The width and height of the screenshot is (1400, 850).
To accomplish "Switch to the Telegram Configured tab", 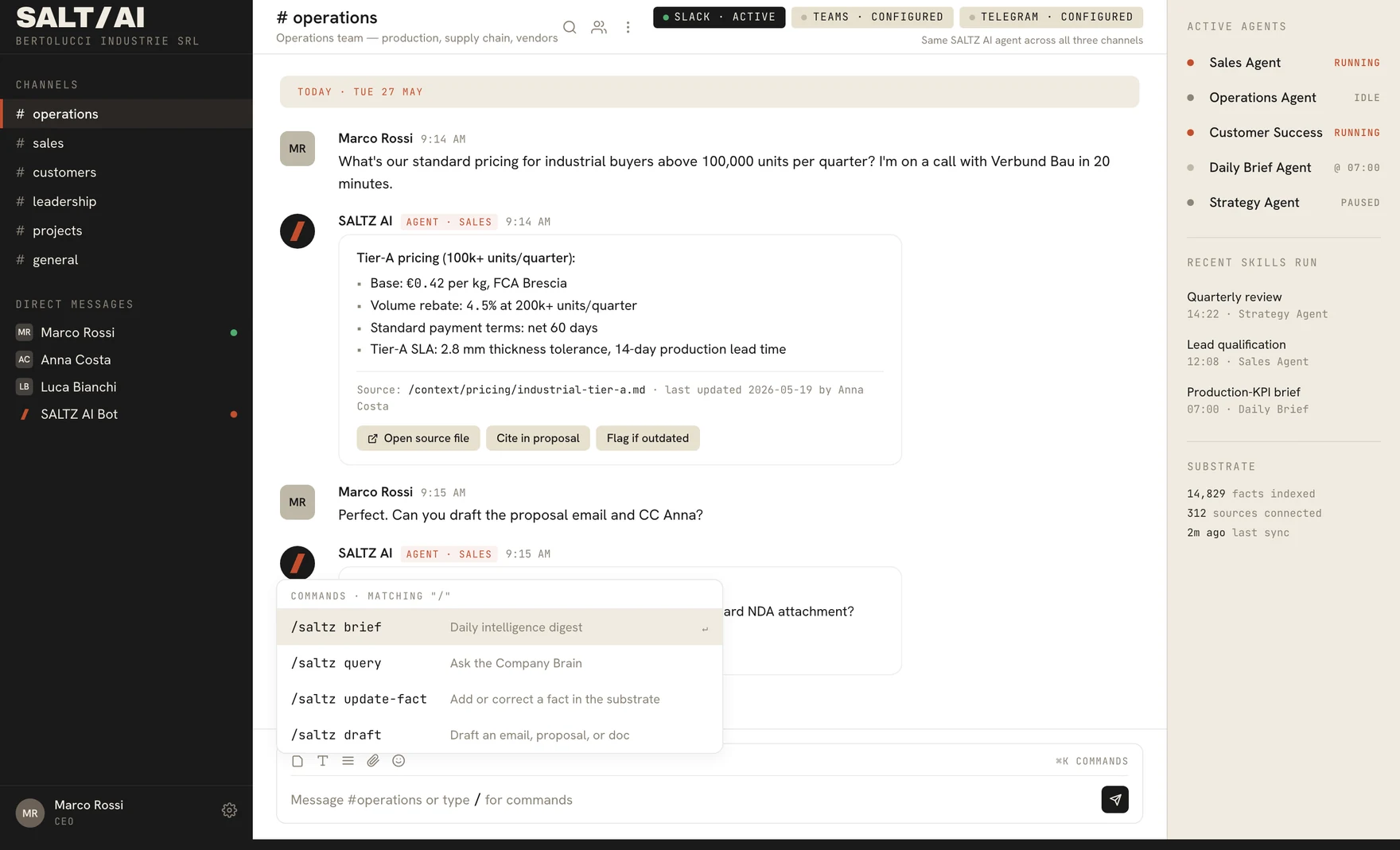I will (1051, 17).
